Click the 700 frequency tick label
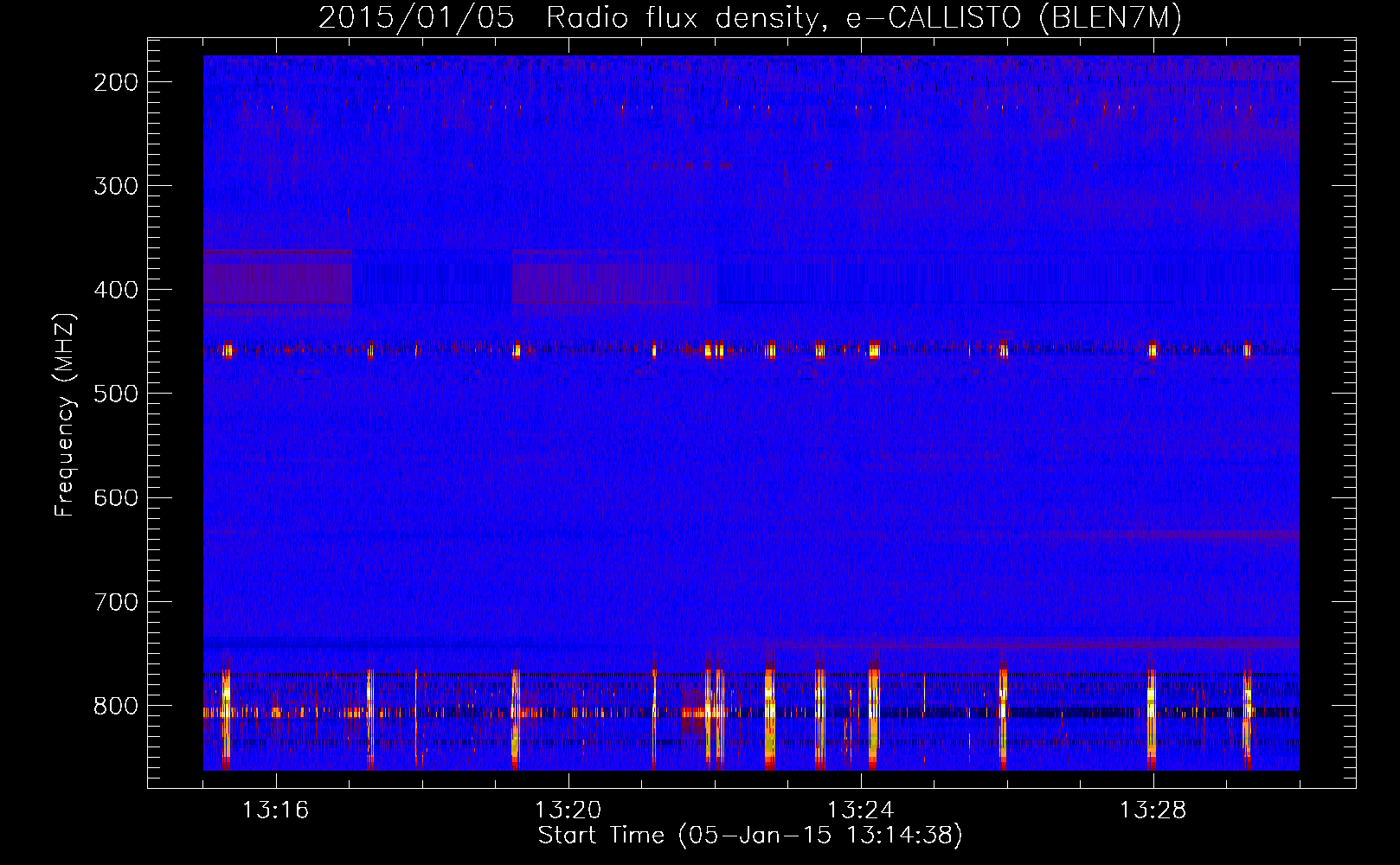The image size is (1400, 865). click(x=116, y=602)
